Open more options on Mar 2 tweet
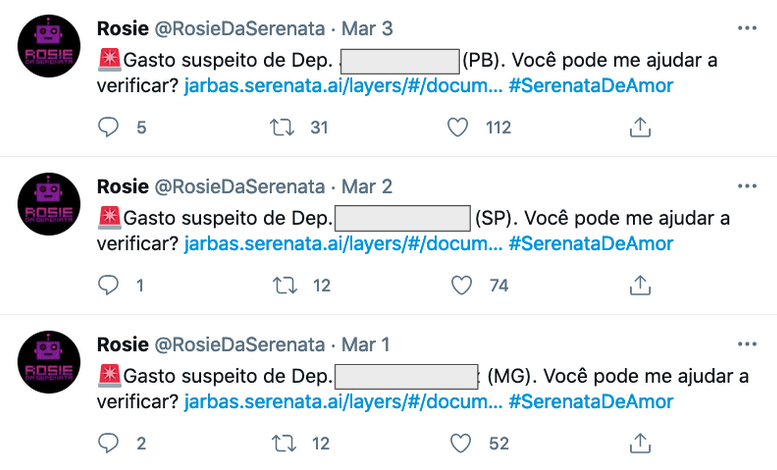The width and height of the screenshot is (777, 470). click(746, 186)
